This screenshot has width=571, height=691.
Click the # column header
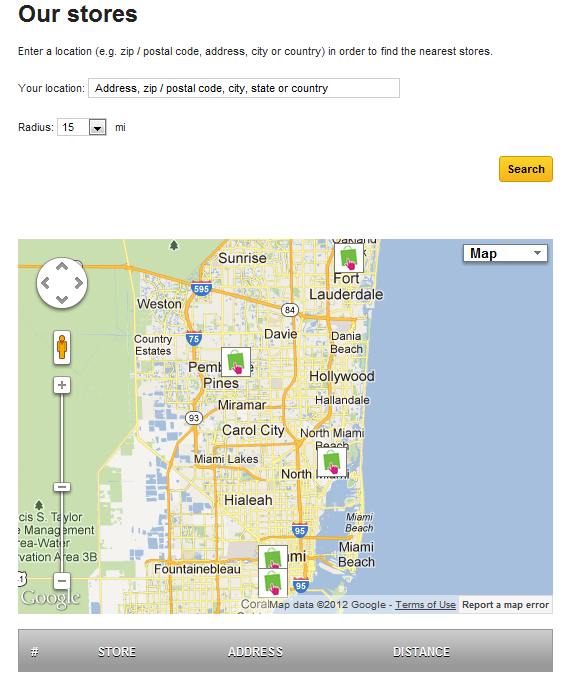(x=34, y=652)
